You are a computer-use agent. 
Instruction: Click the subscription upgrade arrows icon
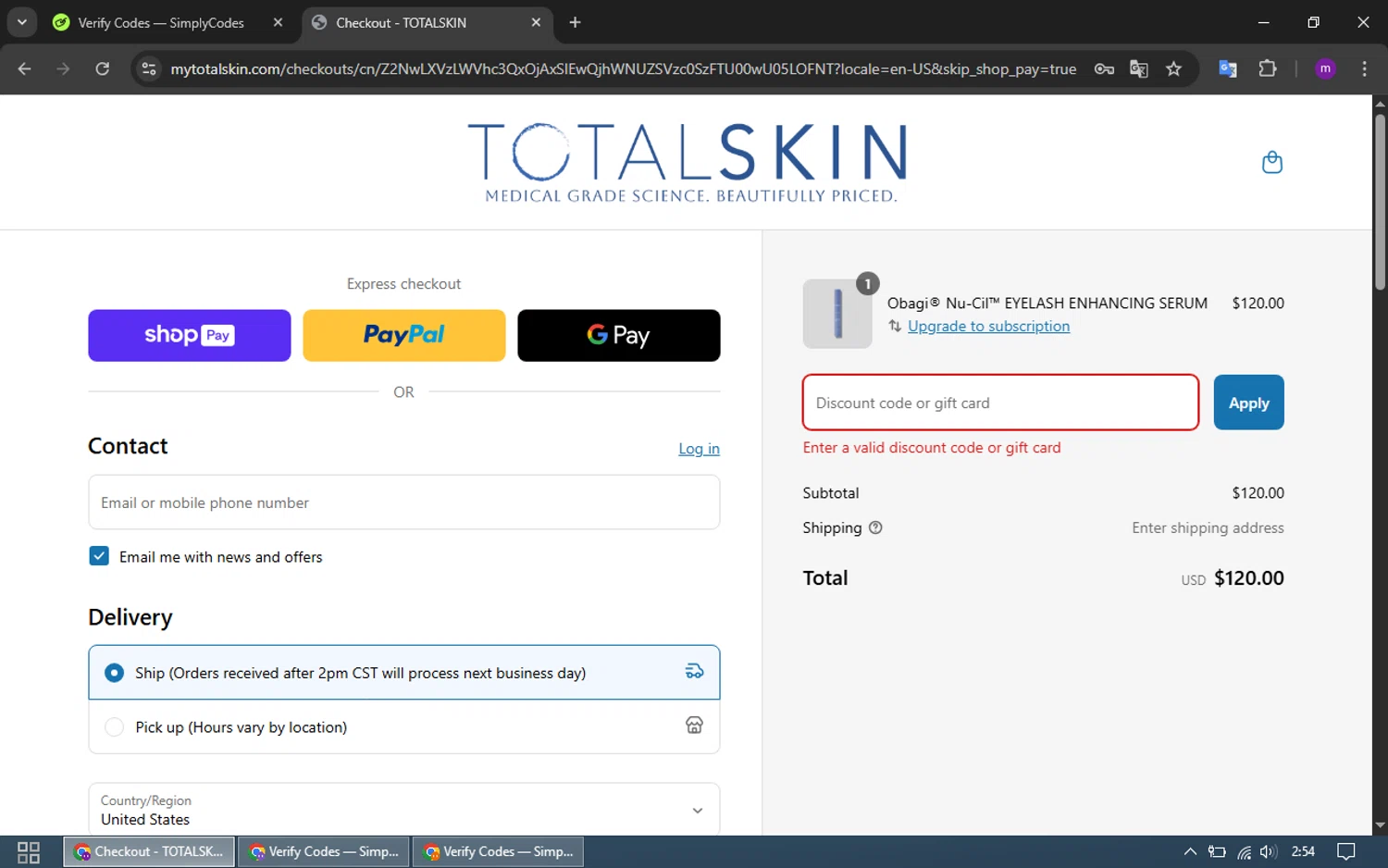895,326
